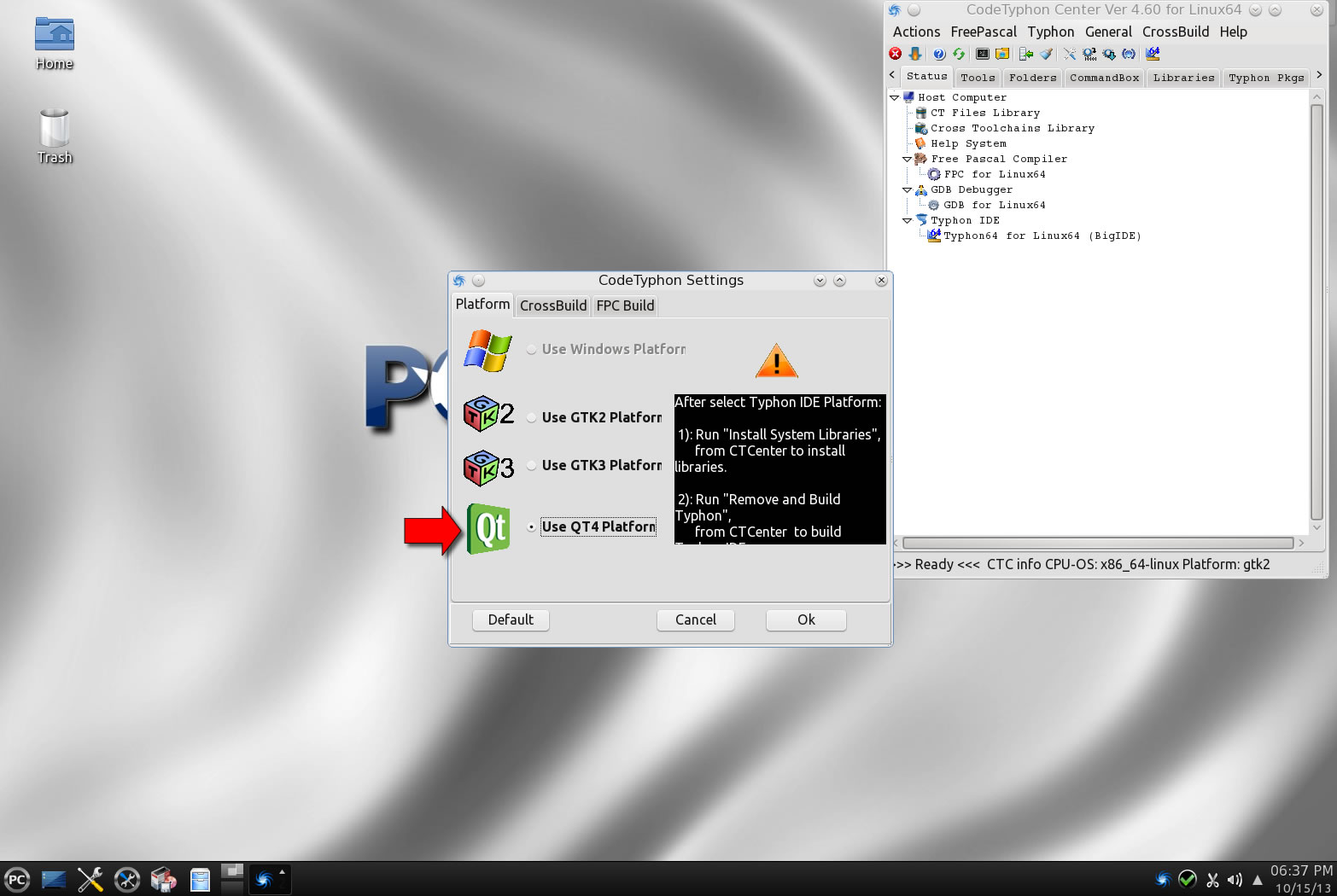The width and height of the screenshot is (1337, 896).
Task: Click the crossed tools settings toolbar icon
Action: tap(1070, 54)
